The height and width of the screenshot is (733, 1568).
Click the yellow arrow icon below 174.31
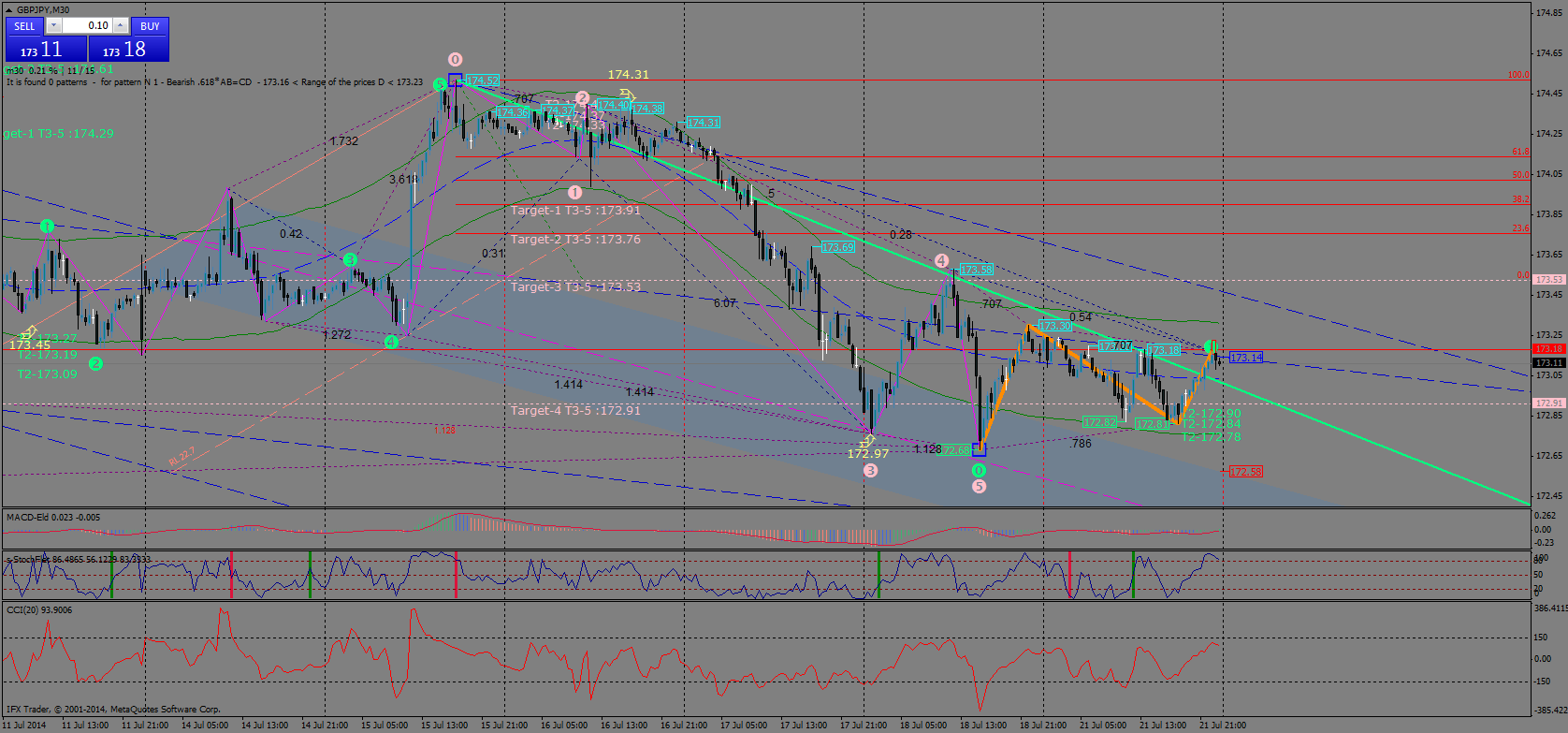point(627,95)
